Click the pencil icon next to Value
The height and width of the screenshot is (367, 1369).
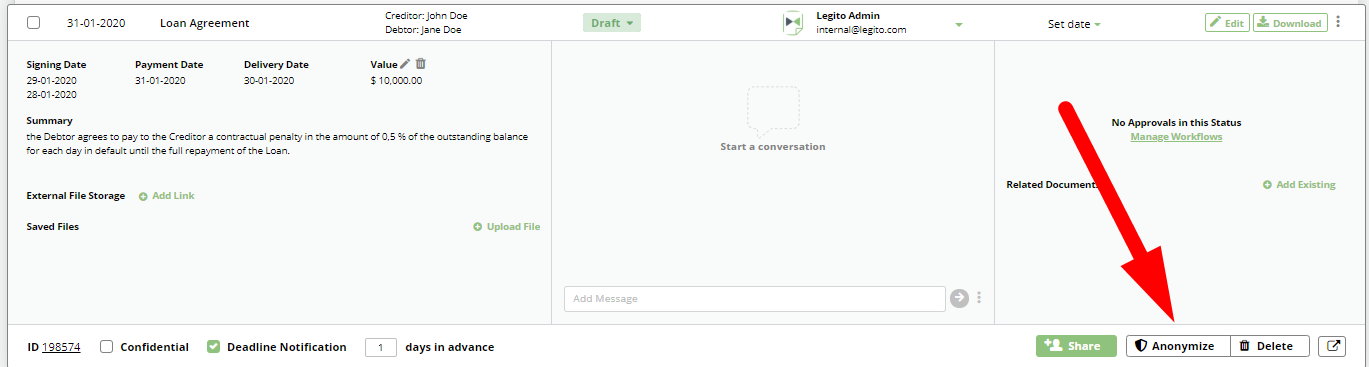click(405, 64)
